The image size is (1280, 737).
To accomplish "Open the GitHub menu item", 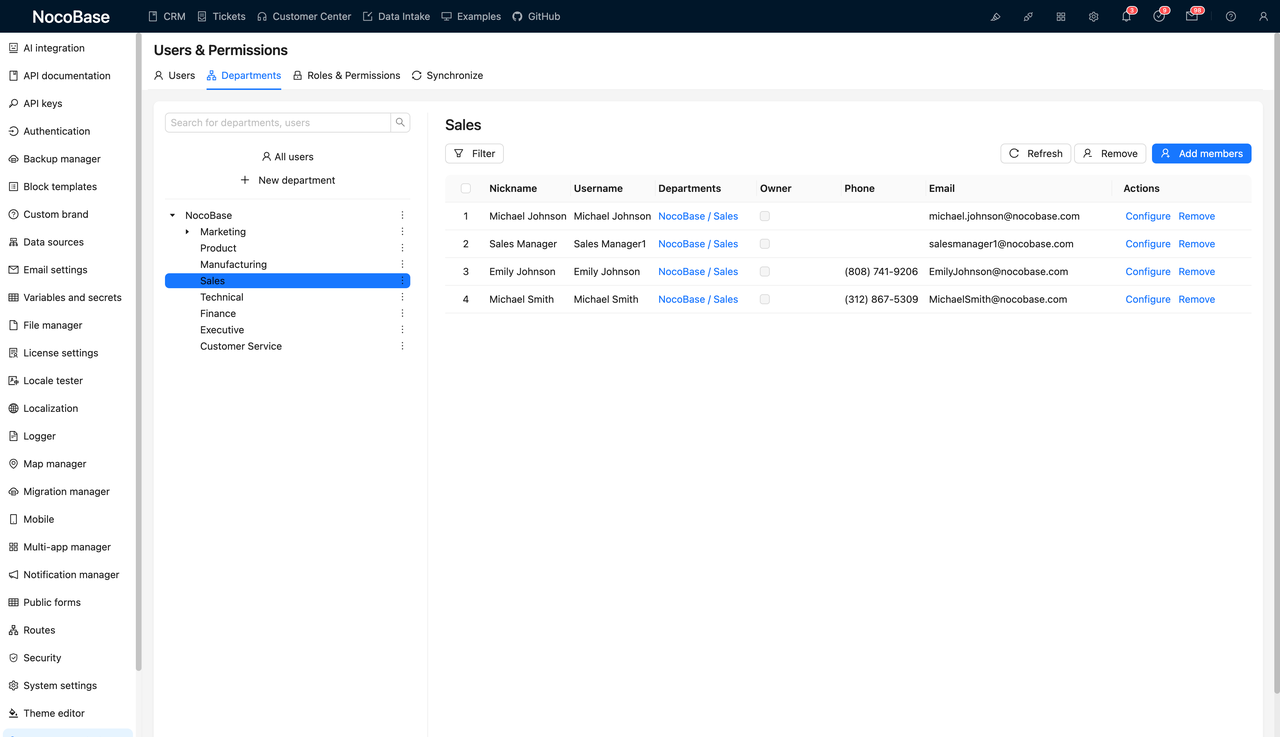I will [x=536, y=16].
